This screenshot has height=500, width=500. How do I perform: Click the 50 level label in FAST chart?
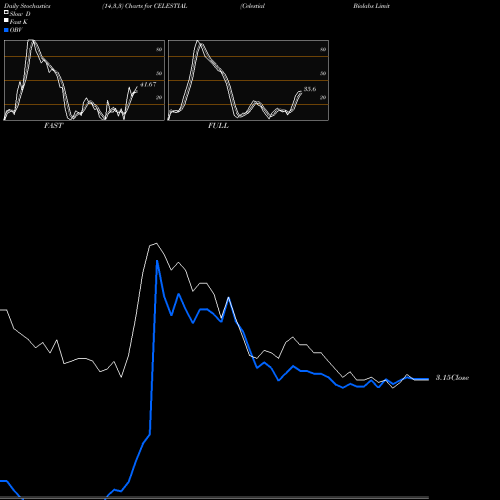[x=159, y=73]
